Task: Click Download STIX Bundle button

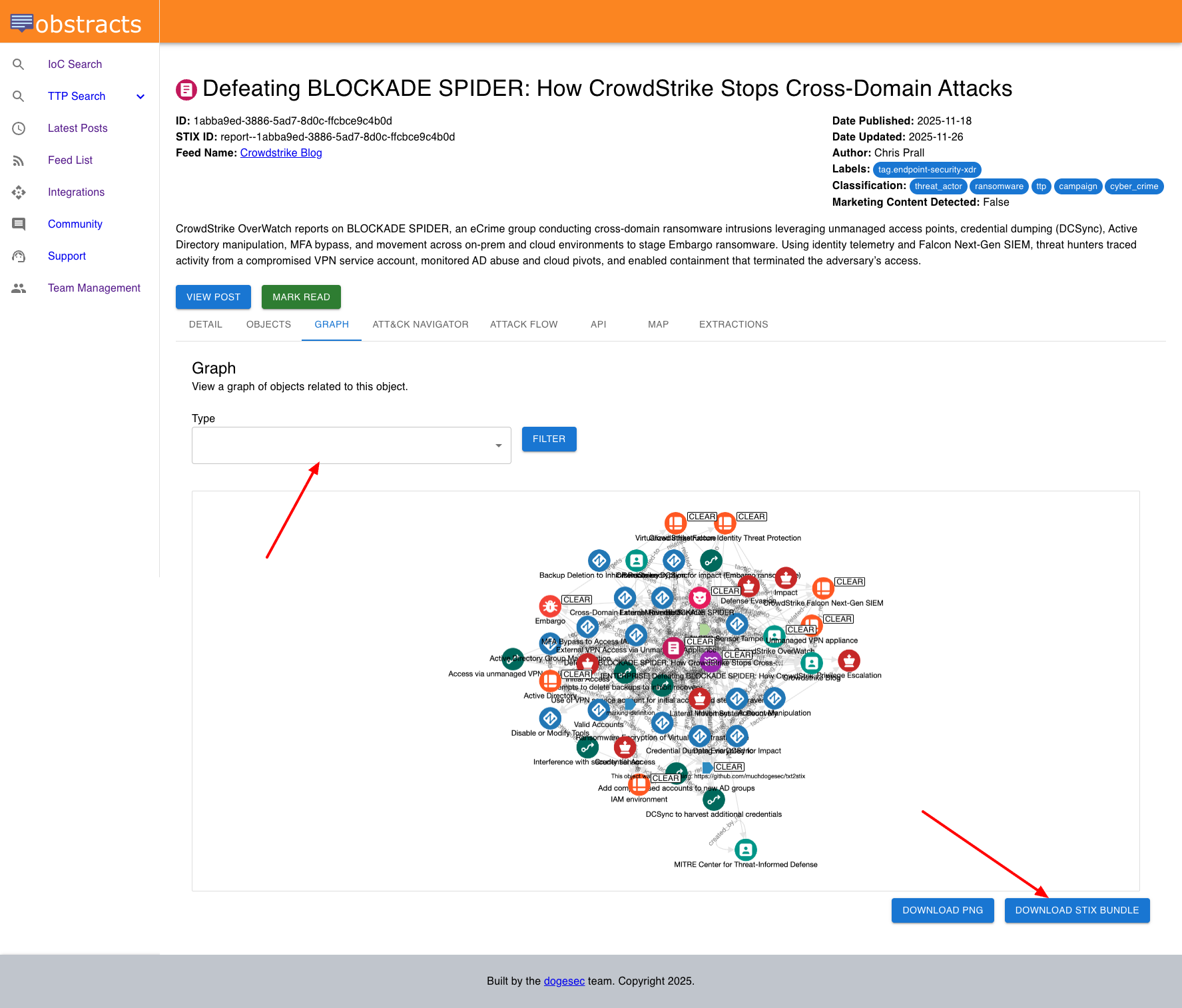Action: tap(1076, 910)
